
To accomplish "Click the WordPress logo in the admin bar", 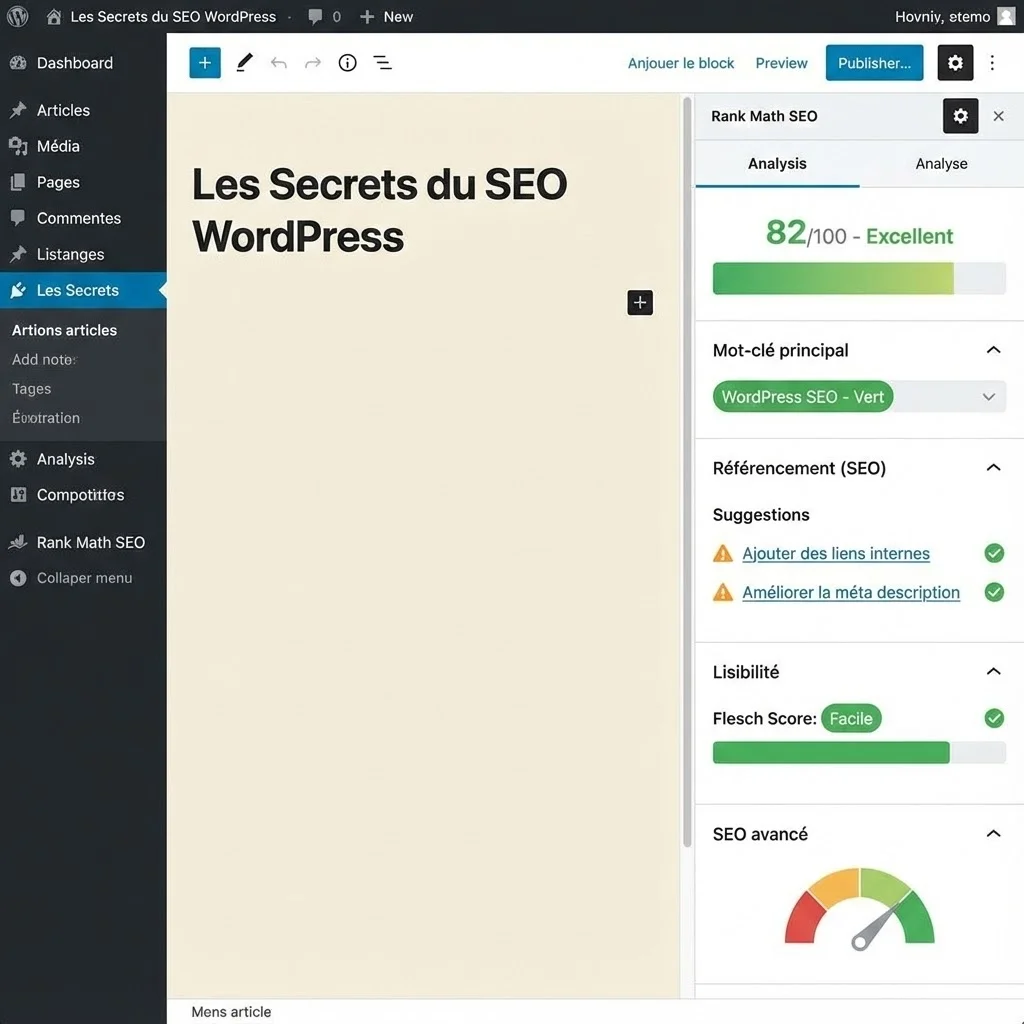I will (16, 16).
